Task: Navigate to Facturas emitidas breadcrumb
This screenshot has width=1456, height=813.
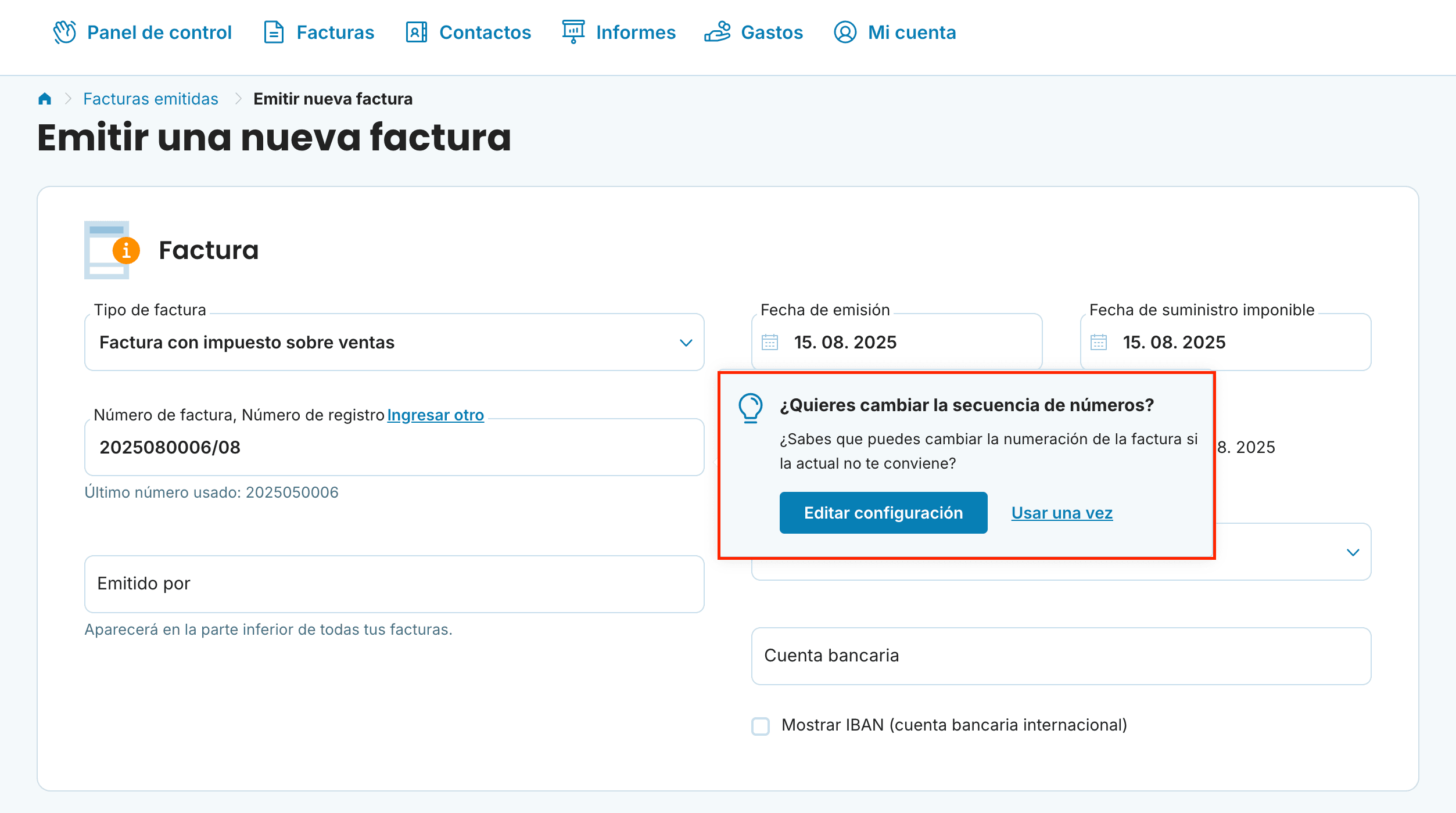Action: click(151, 99)
